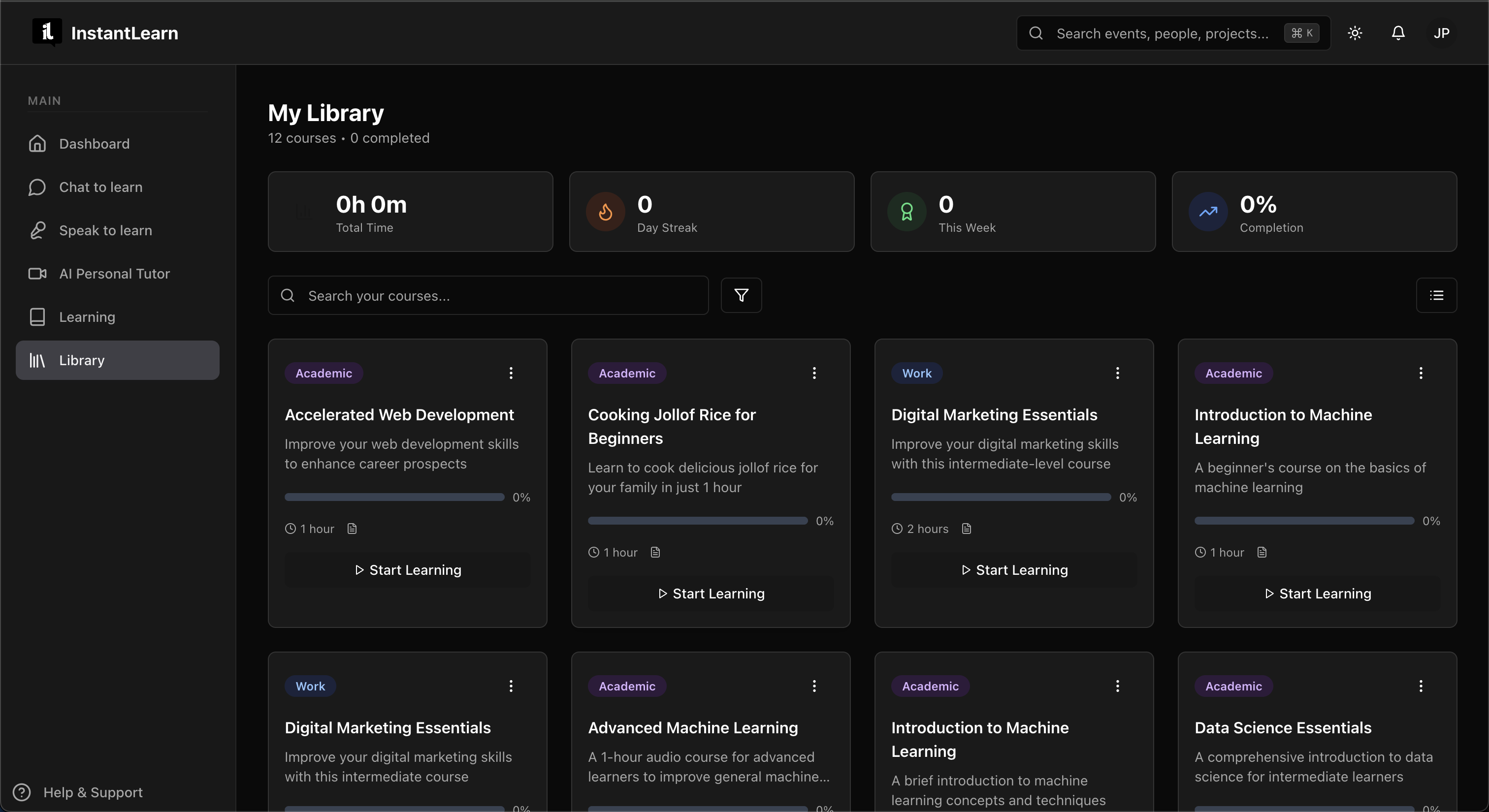Screen dimensions: 1489x812
Task: Click the Day Streak flame icon
Action: pos(605,212)
